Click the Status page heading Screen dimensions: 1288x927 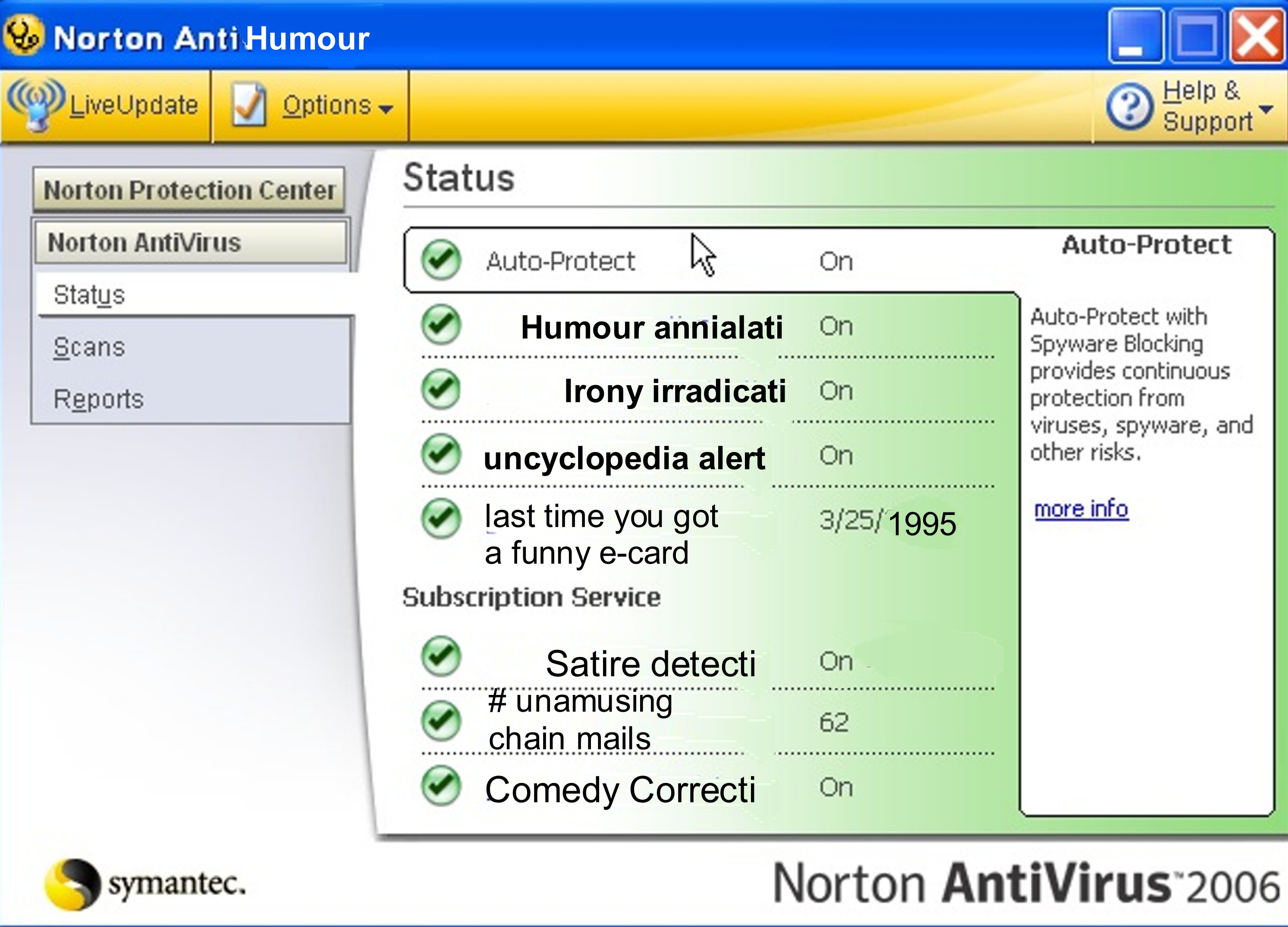(x=459, y=177)
